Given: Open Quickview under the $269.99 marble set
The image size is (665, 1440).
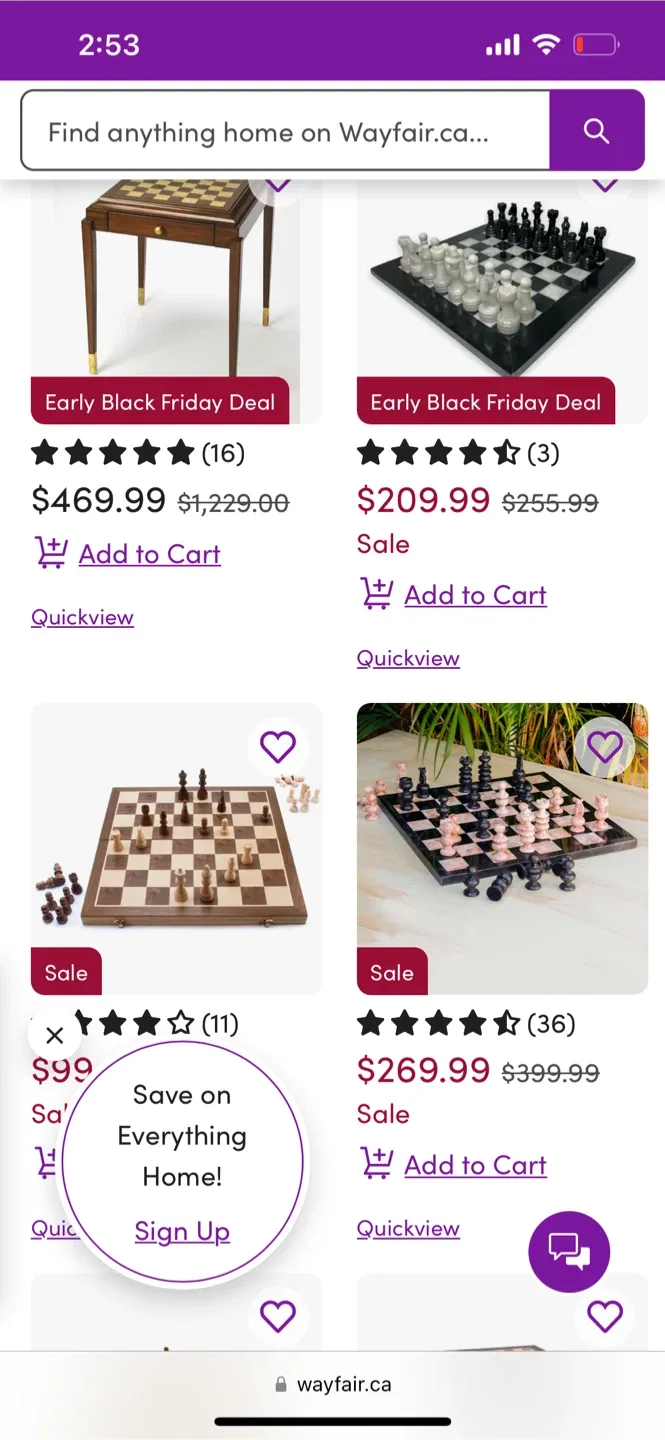Looking at the screenshot, I should [408, 1228].
